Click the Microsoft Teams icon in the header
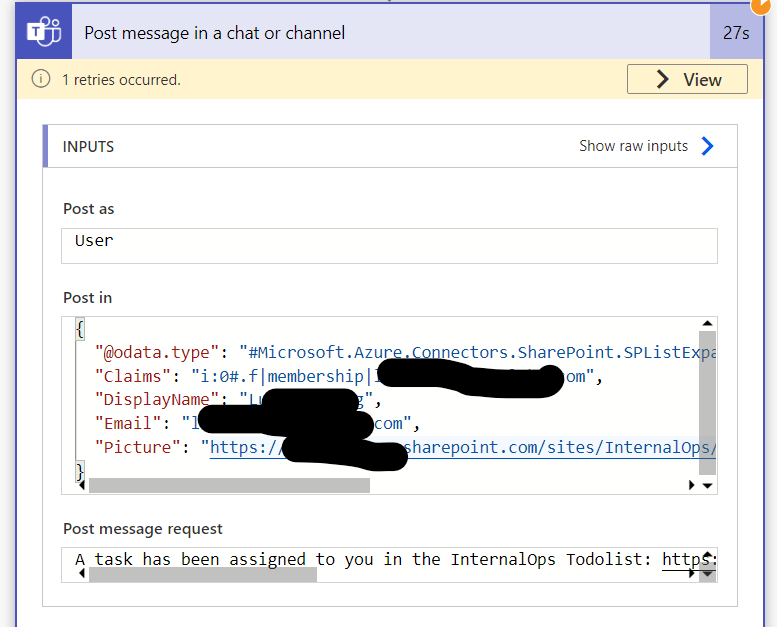 (44, 32)
